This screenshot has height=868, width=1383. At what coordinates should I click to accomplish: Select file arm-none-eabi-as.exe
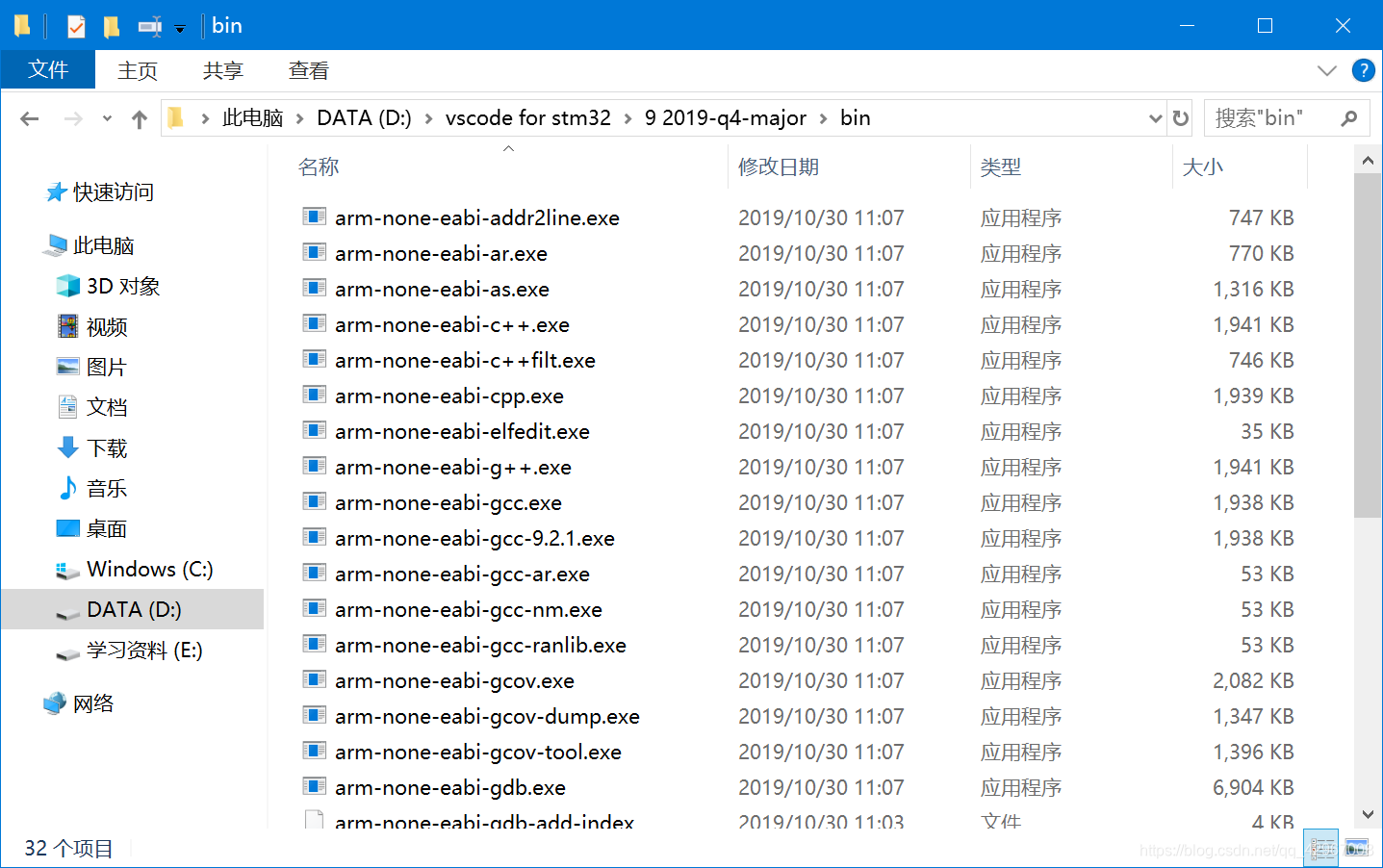coord(442,289)
